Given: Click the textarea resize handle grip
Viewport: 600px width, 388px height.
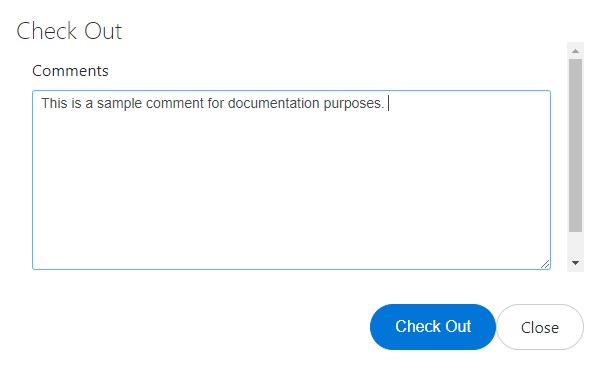Looking at the screenshot, I should click(x=545, y=264).
